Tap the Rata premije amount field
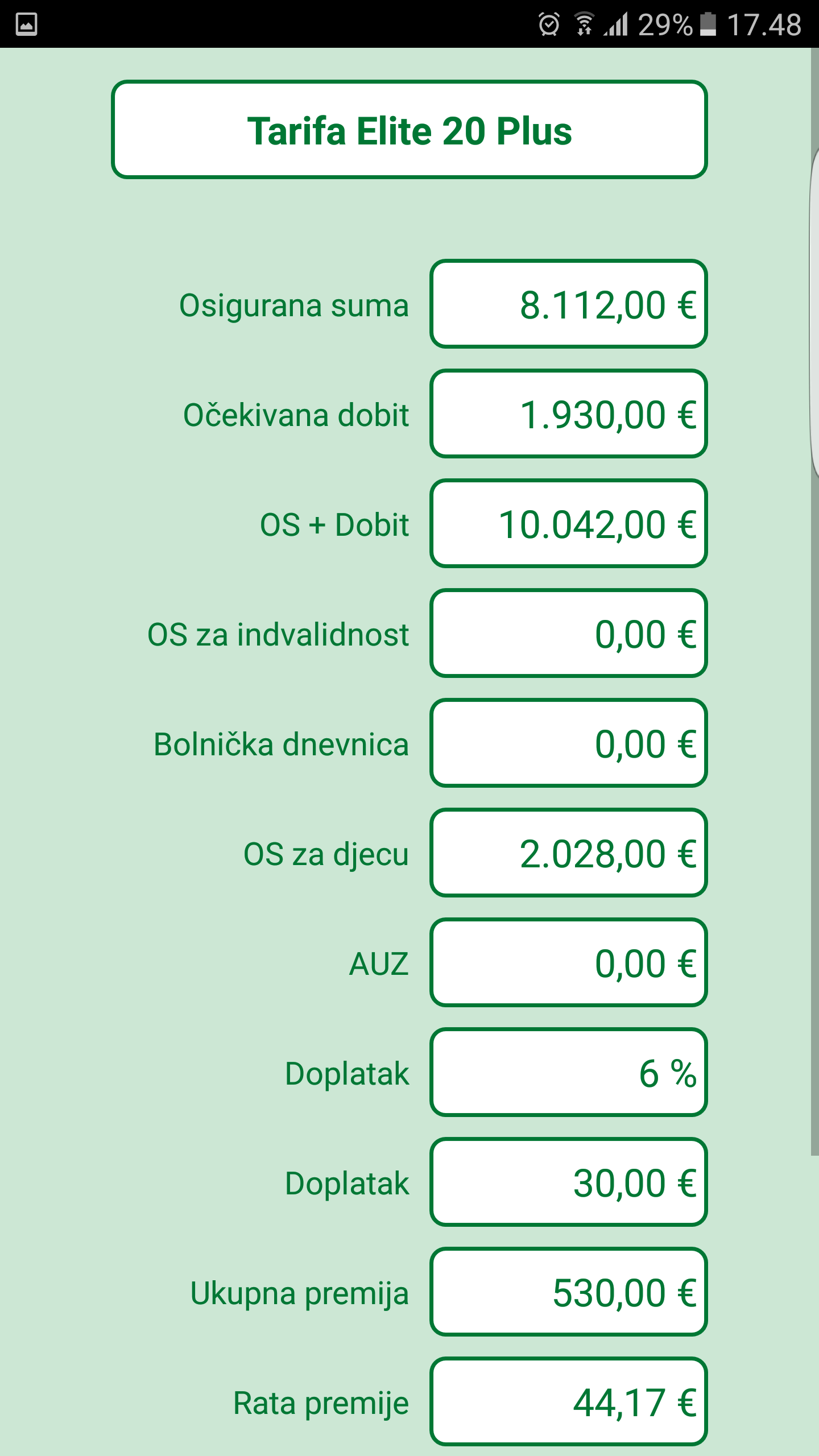Image resolution: width=819 pixels, height=1456 pixels. (x=568, y=1402)
